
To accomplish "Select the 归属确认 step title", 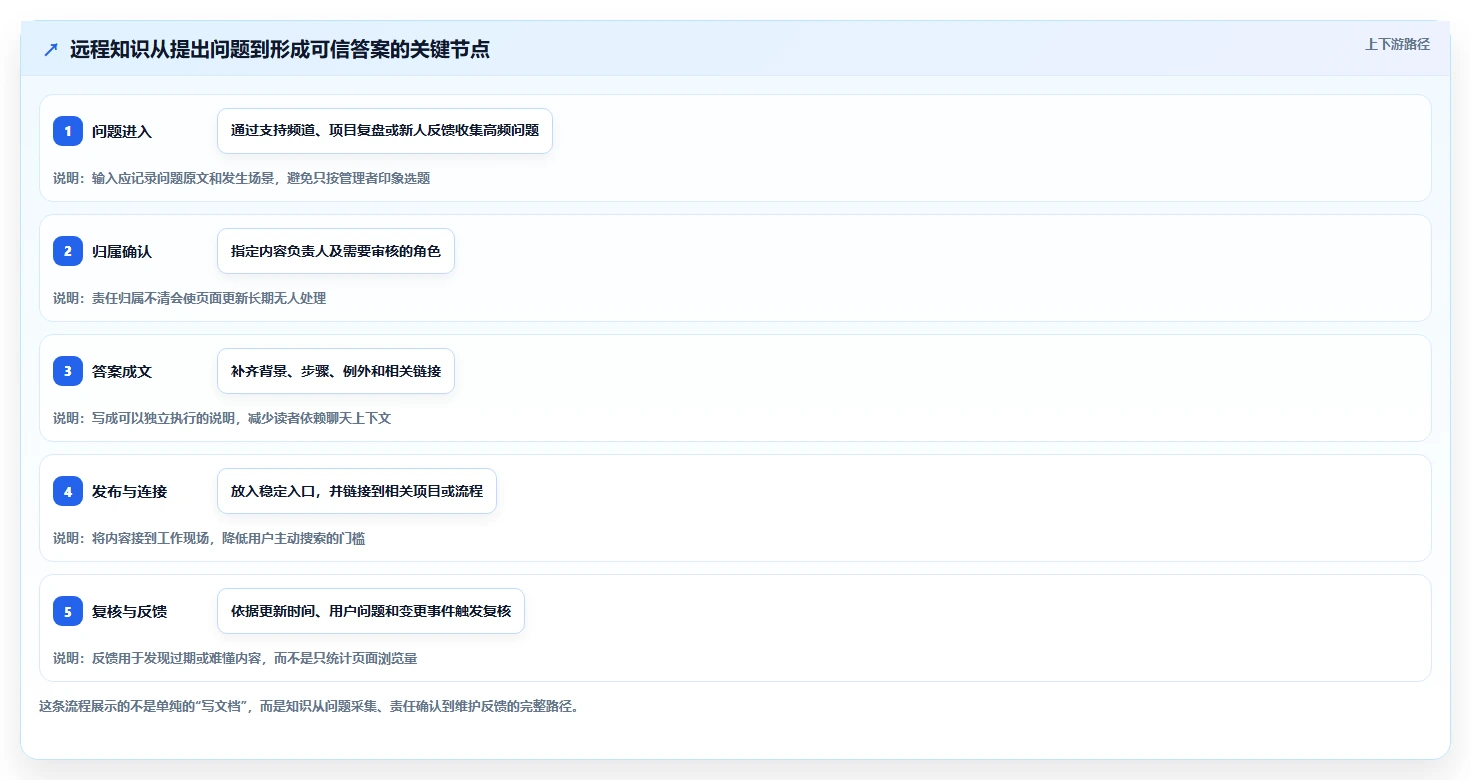I will [122, 251].
